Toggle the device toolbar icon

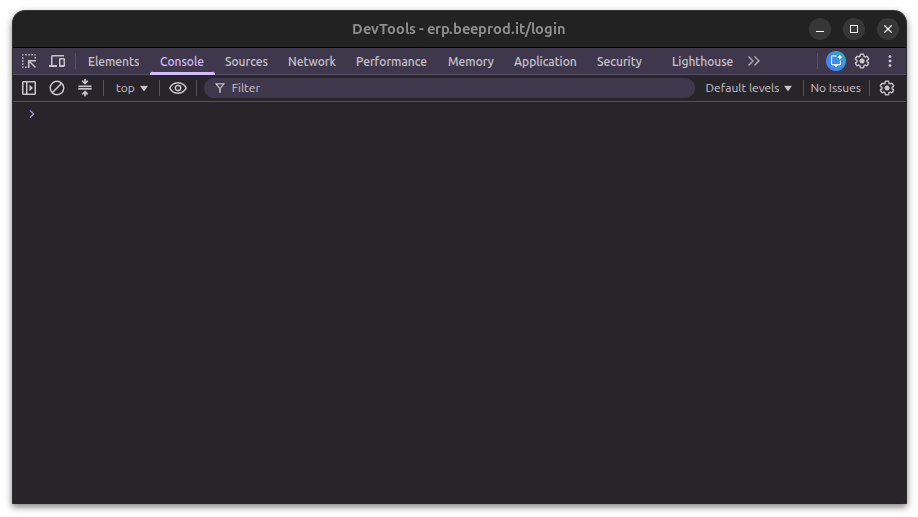pos(57,61)
